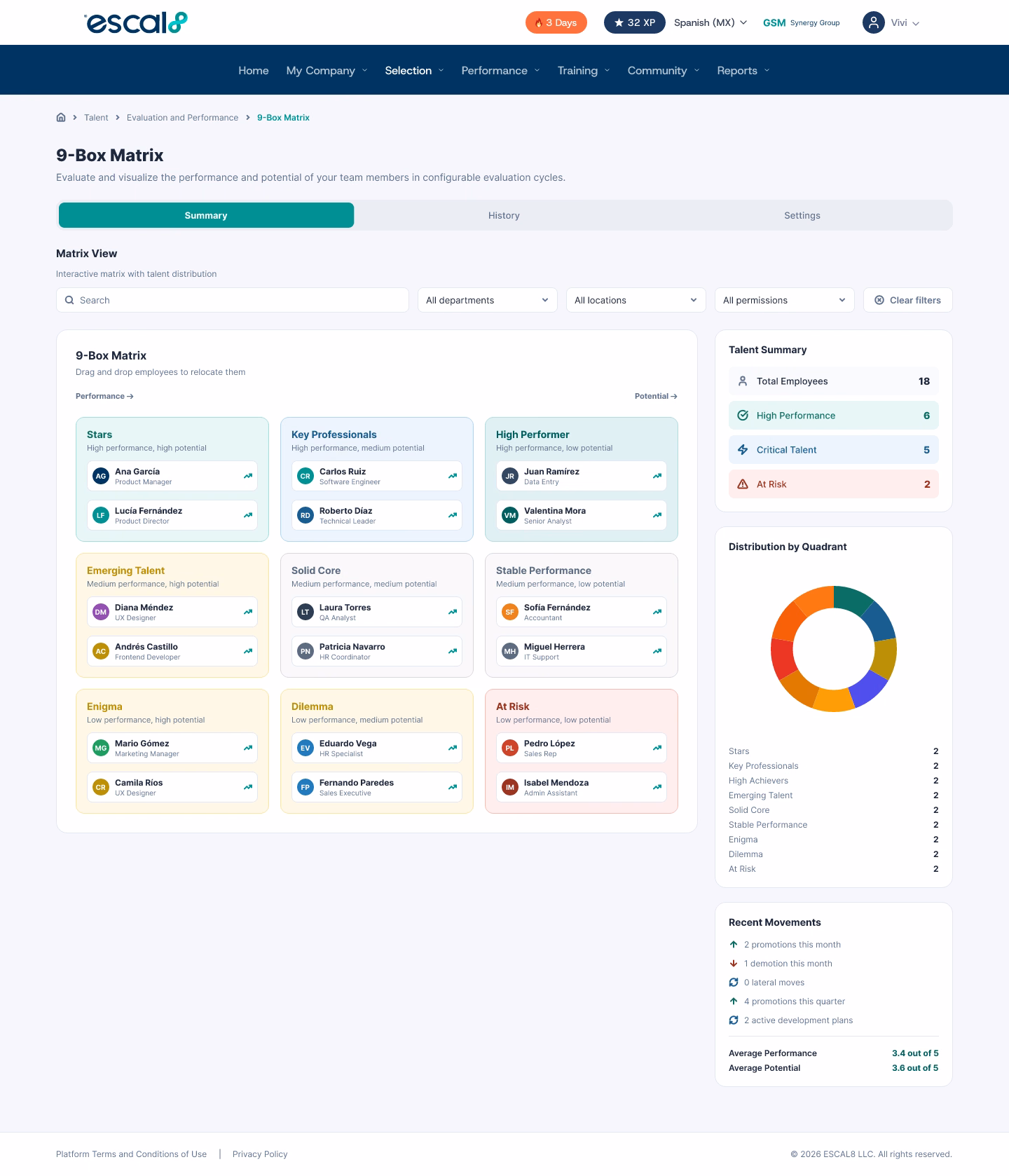The height and width of the screenshot is (1176, 1009).
Task: Click the trend icon on Eduardo Vega's card
Action: (x=453, y=748)
